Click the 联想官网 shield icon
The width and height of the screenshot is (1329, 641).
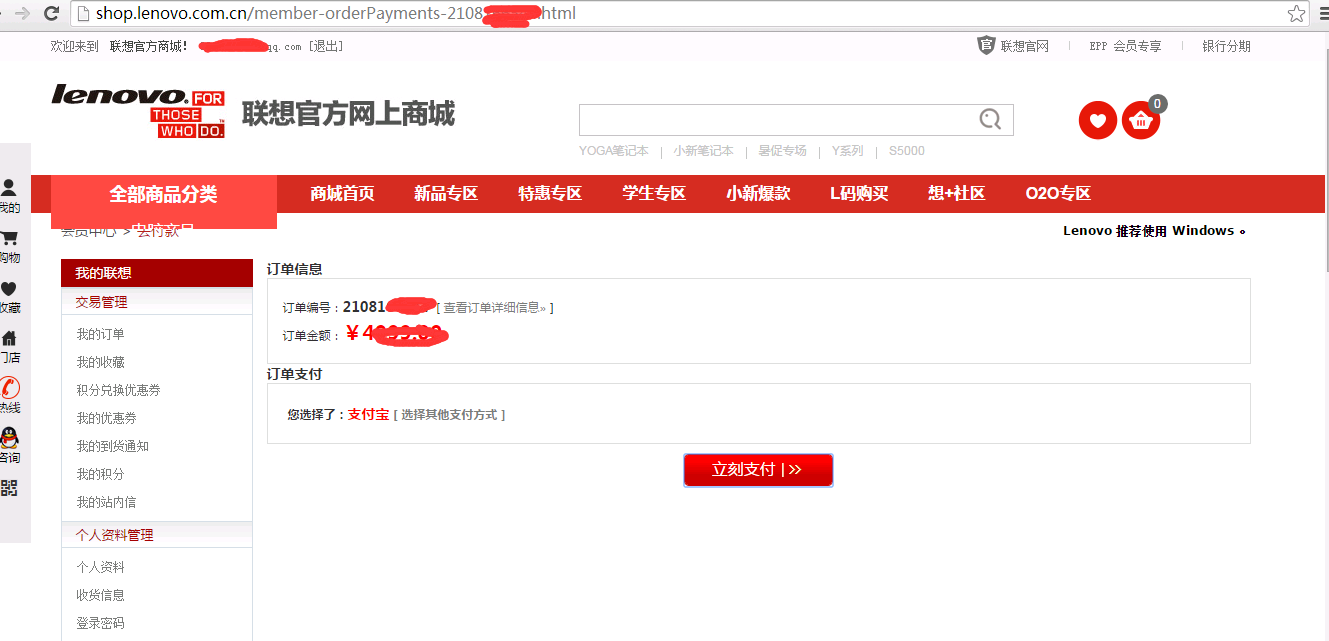point(986,45)
